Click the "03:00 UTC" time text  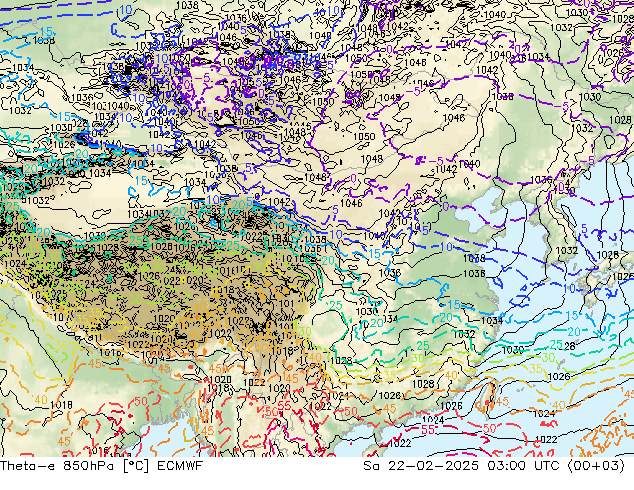[x=523, y=465]
